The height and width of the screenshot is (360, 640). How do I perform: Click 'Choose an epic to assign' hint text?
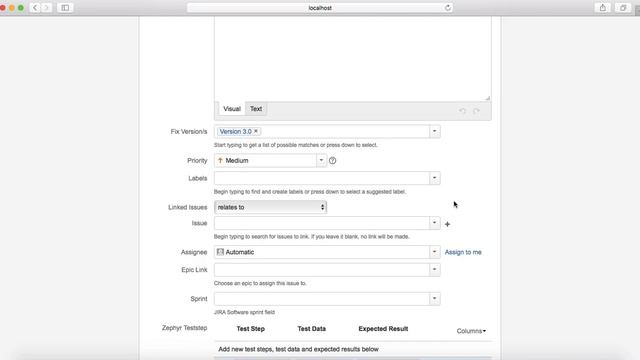260,283
